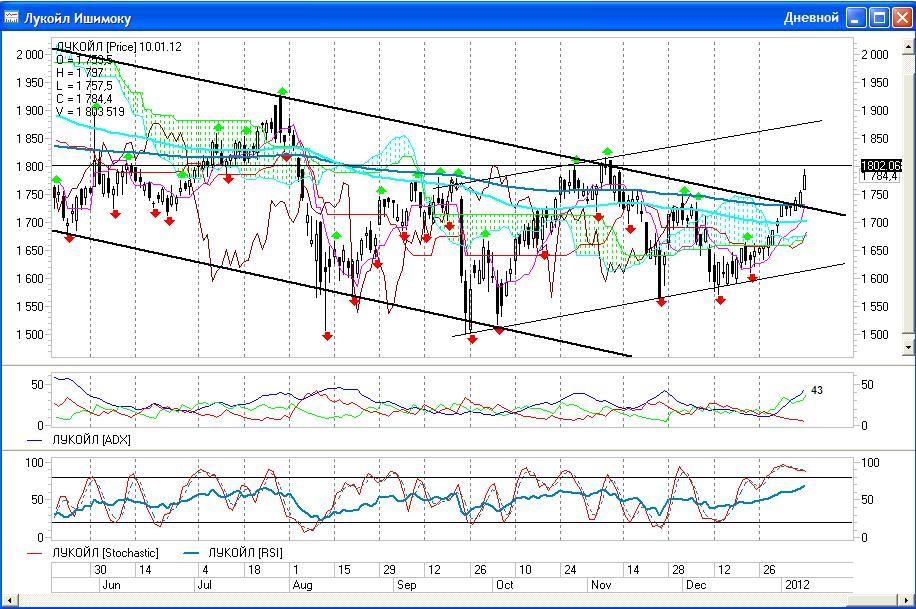Click the red Stochastic legend line swatch
This screenshot has height=609, width=916.
pyautogui.click(x=35, y=553)
